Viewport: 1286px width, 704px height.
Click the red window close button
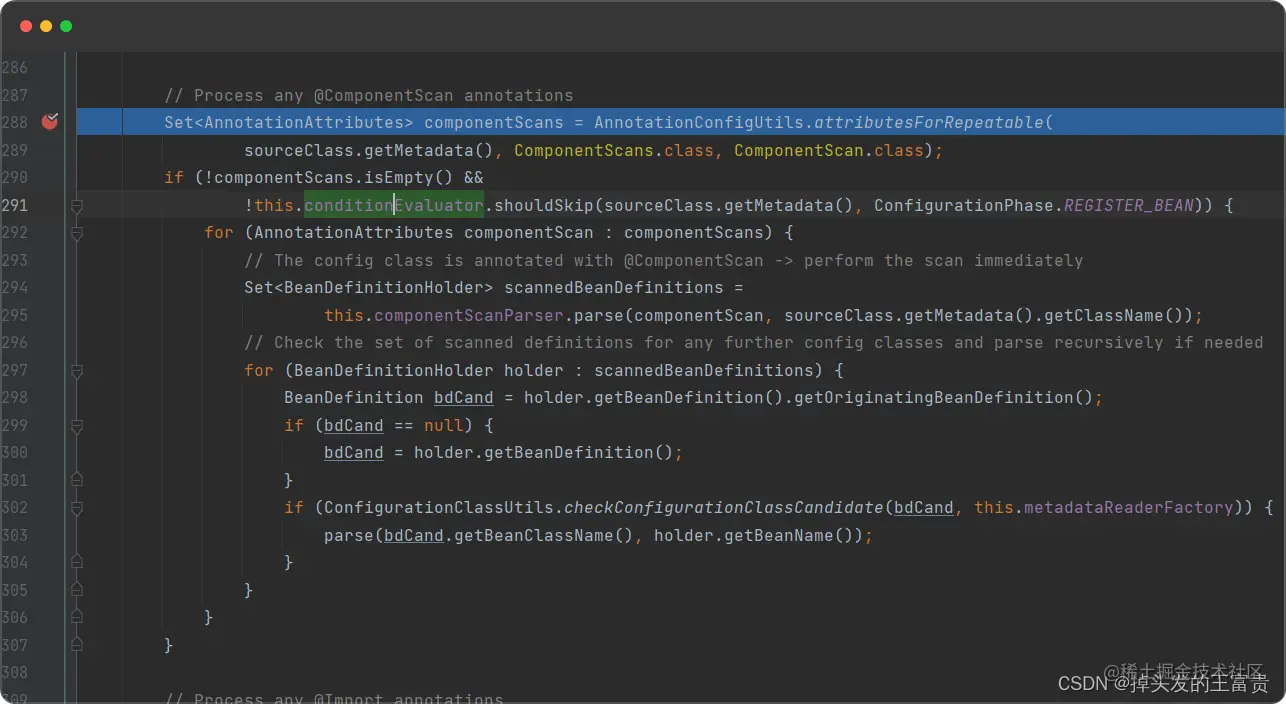[x=26, y=26]
